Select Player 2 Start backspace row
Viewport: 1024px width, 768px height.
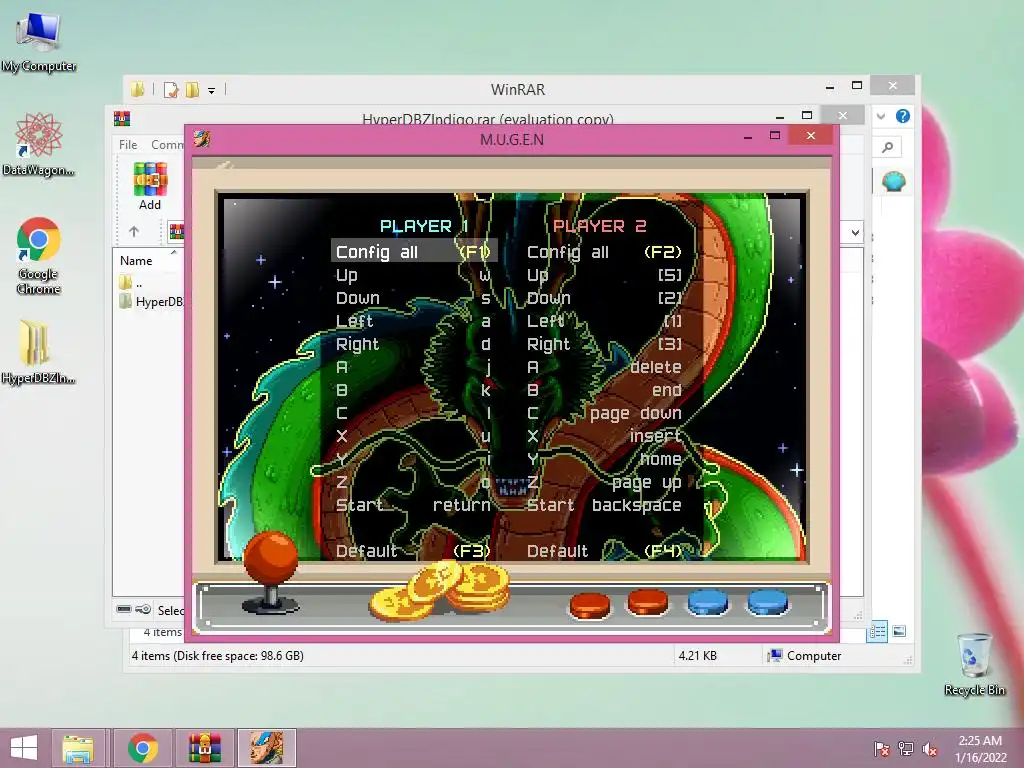click(604, 505)
